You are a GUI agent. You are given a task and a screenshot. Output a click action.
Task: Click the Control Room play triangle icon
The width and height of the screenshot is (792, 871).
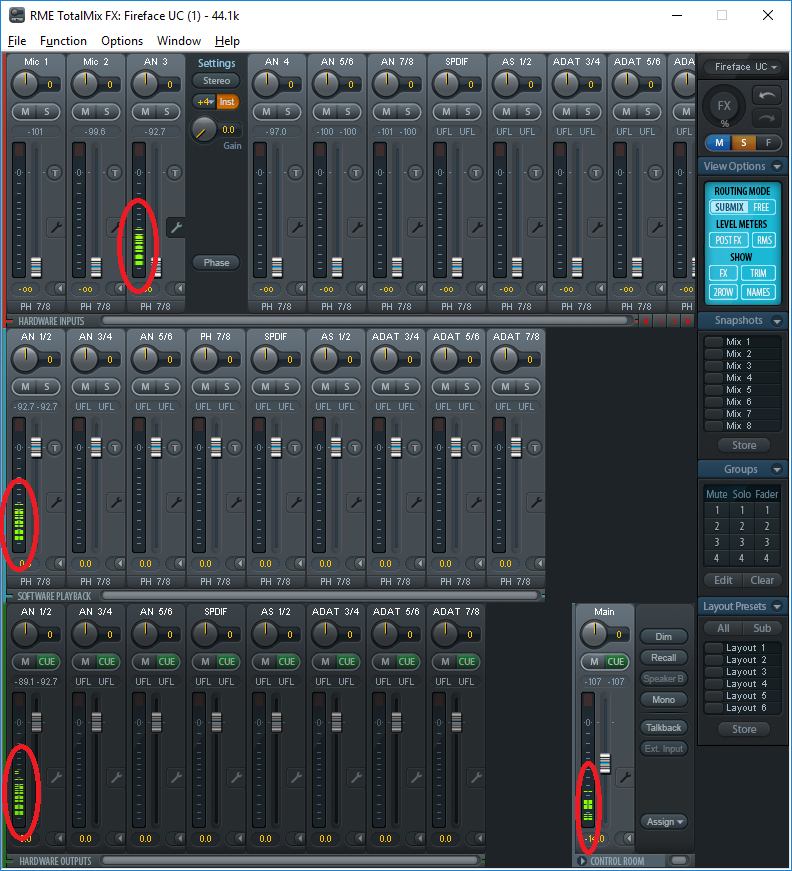(x=582, y=861)
